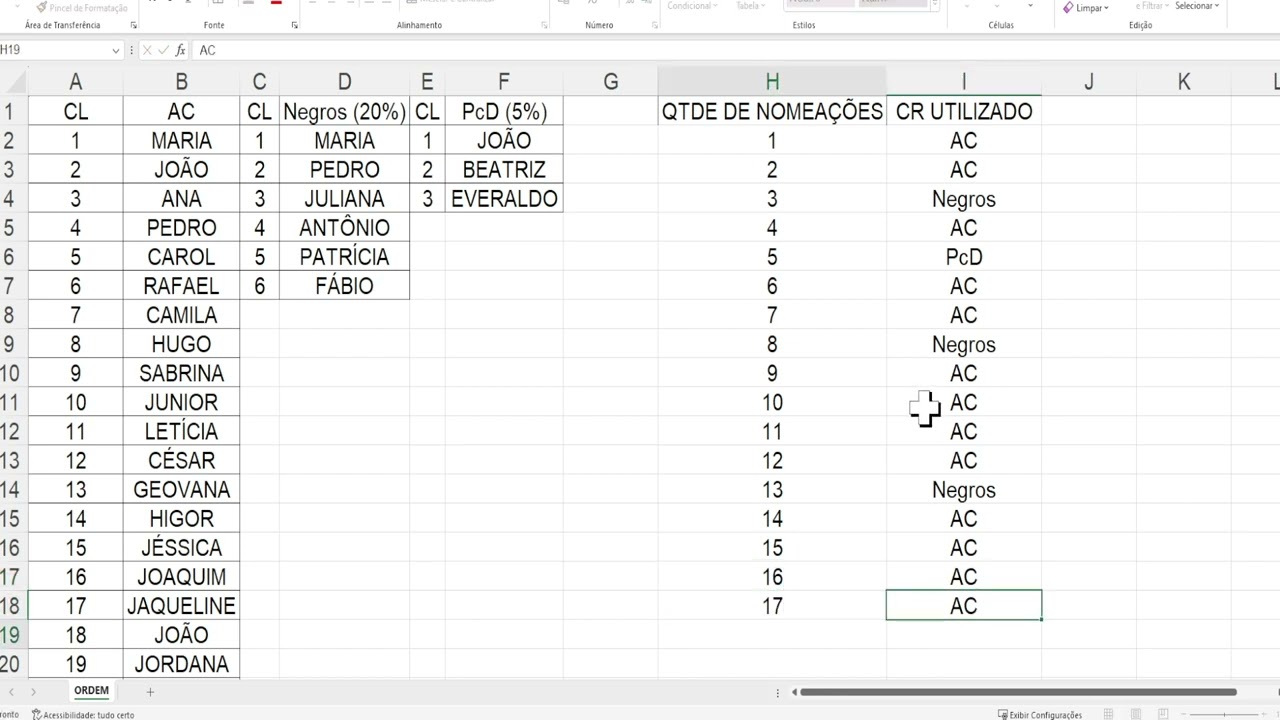Go to the next sheet with the right arrow

(33, 692)
